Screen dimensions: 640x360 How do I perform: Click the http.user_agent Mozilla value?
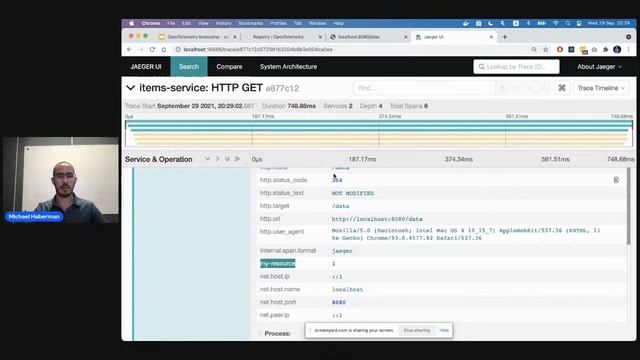[466, 234]
